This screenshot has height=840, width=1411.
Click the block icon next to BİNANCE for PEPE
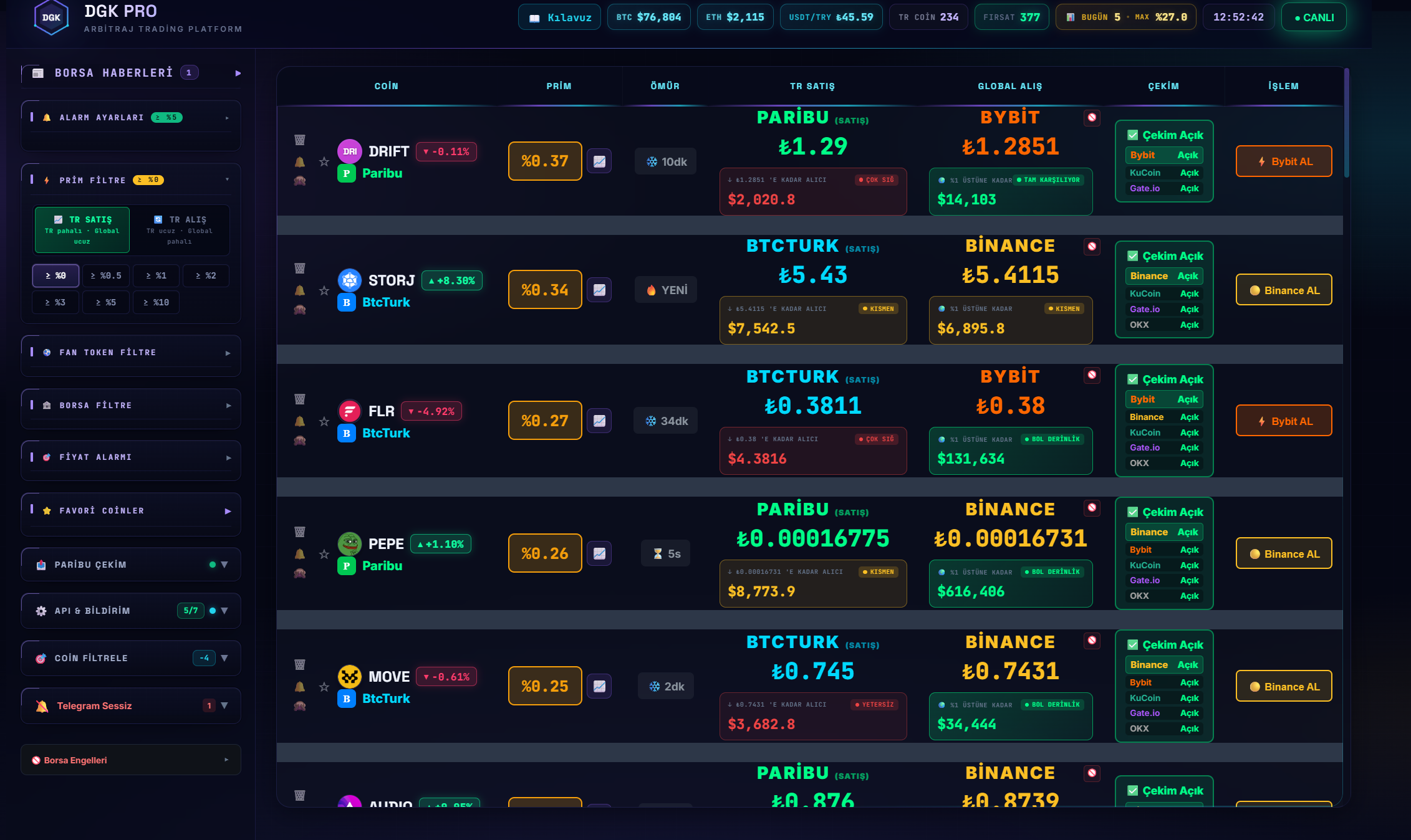point(1092,508)
